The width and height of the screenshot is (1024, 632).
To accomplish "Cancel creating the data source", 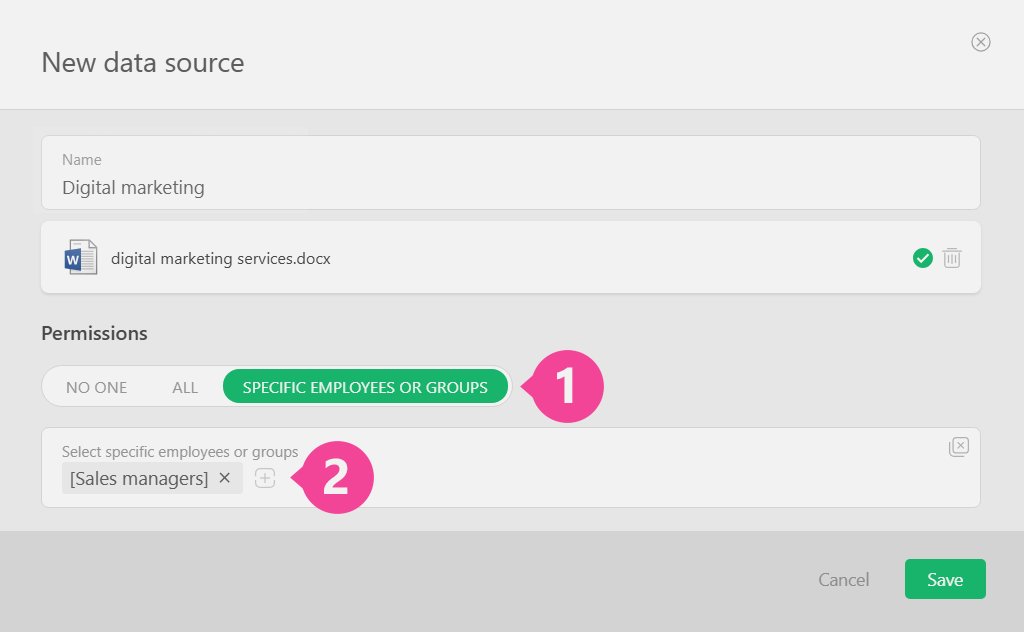I will [x=843, y=580].
